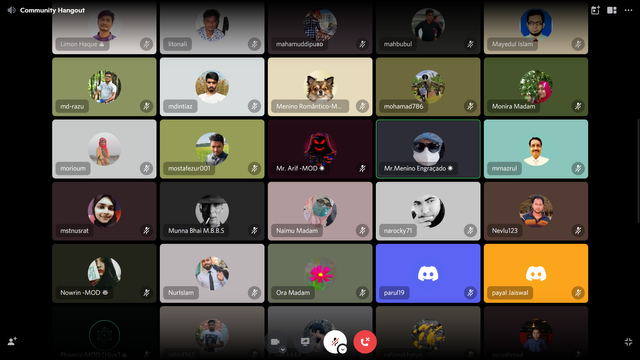Start sharing your screen
640x360 pixels.
point(305,342)
